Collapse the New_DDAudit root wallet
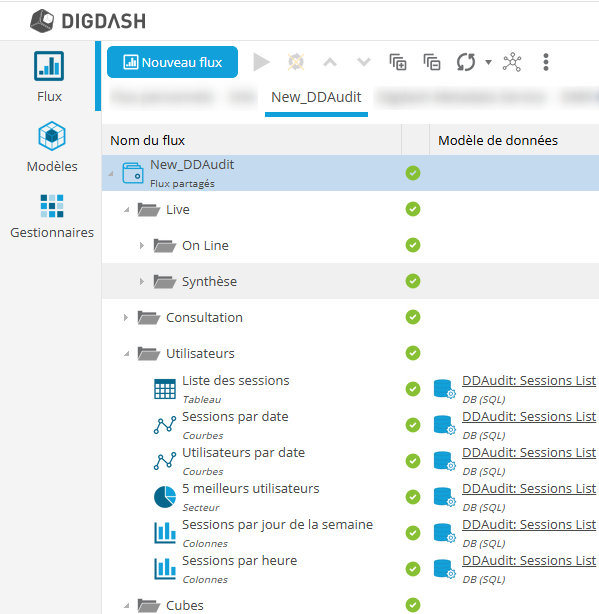599x614 pixels. [x=111, y=173]
